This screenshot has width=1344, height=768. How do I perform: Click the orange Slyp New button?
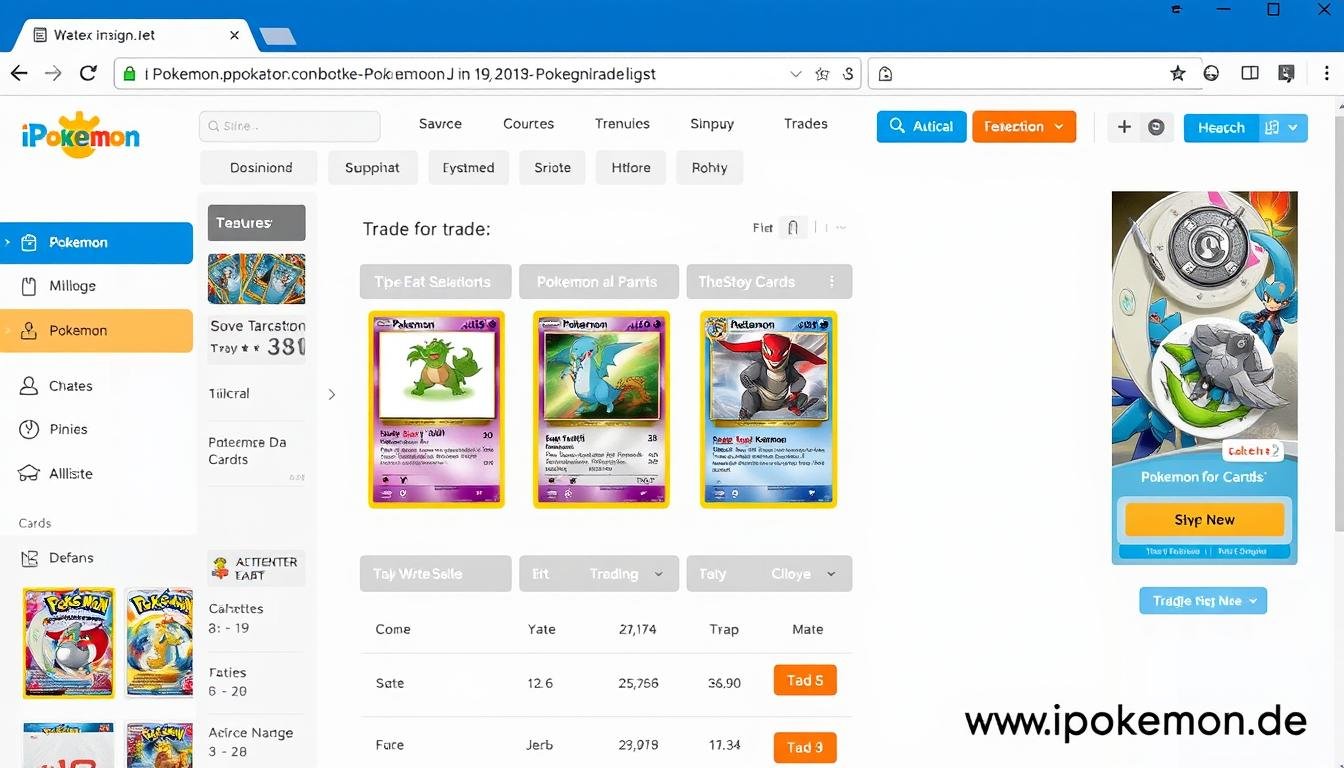tap(1202, 519)
